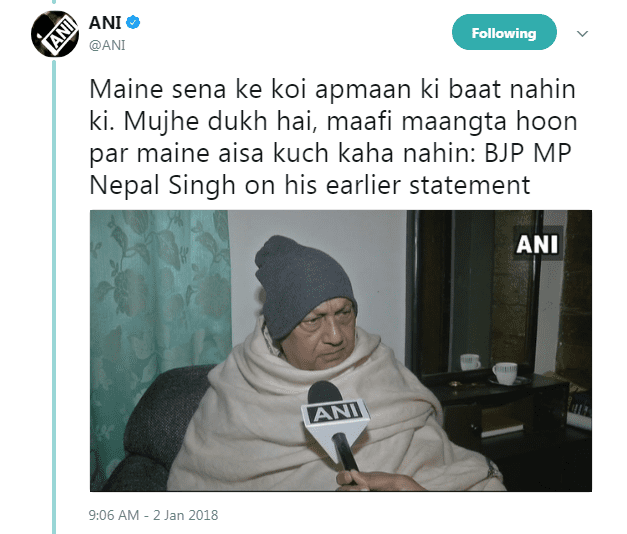Click the teal thread line below avatar

pyautogui.click(x=54, y=296)
